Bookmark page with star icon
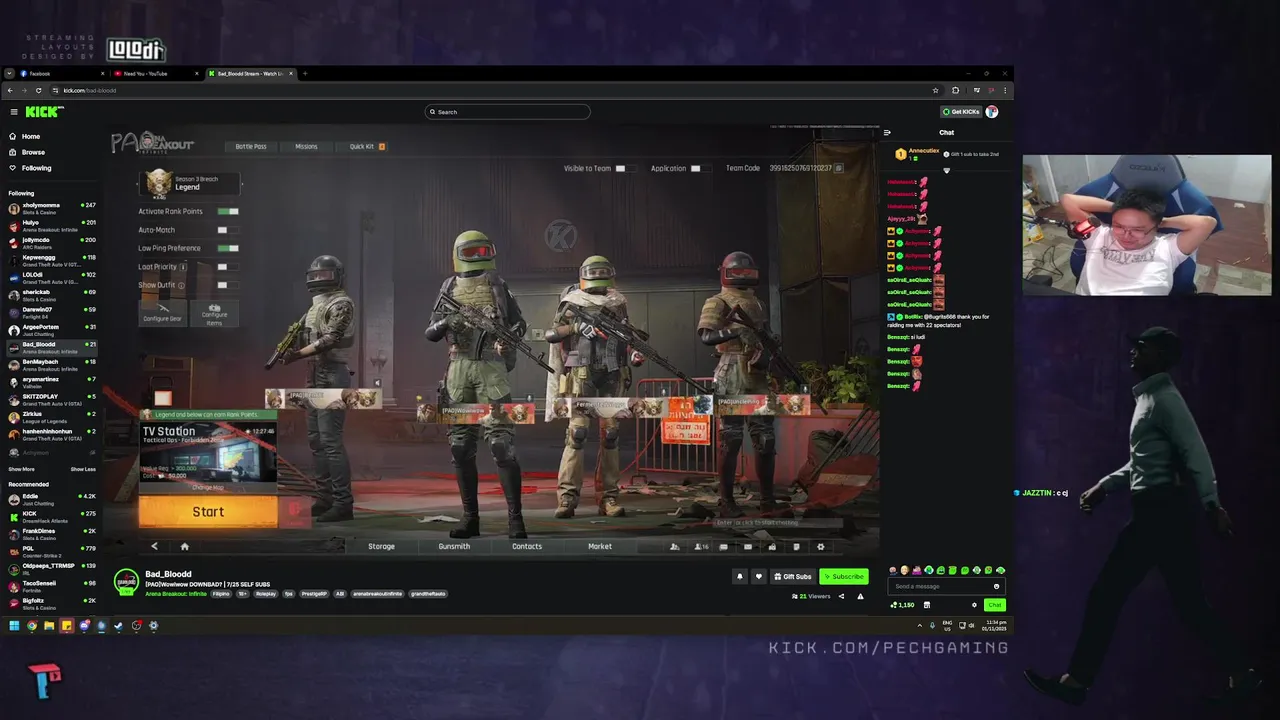1280x720 pixels. [x=936, y=90]
